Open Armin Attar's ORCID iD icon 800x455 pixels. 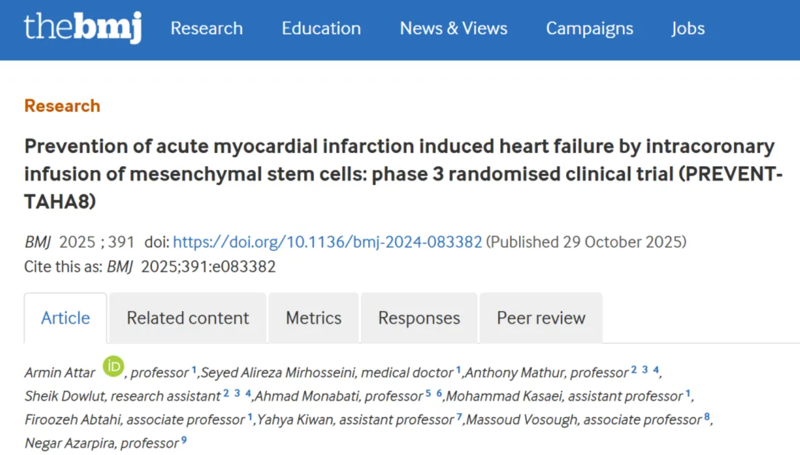pos(113,369)
